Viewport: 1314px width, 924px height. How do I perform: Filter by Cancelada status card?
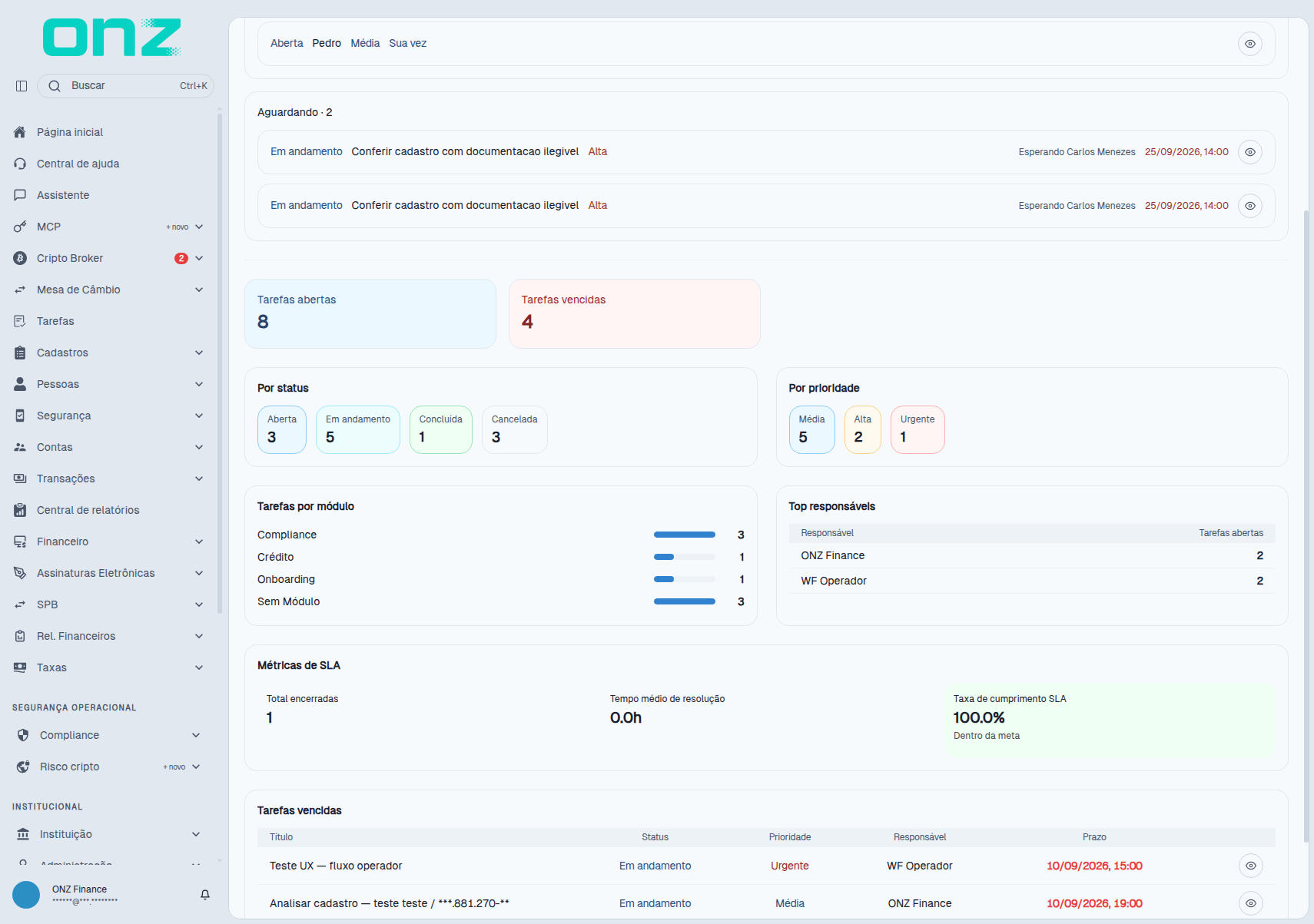[515, 429]
